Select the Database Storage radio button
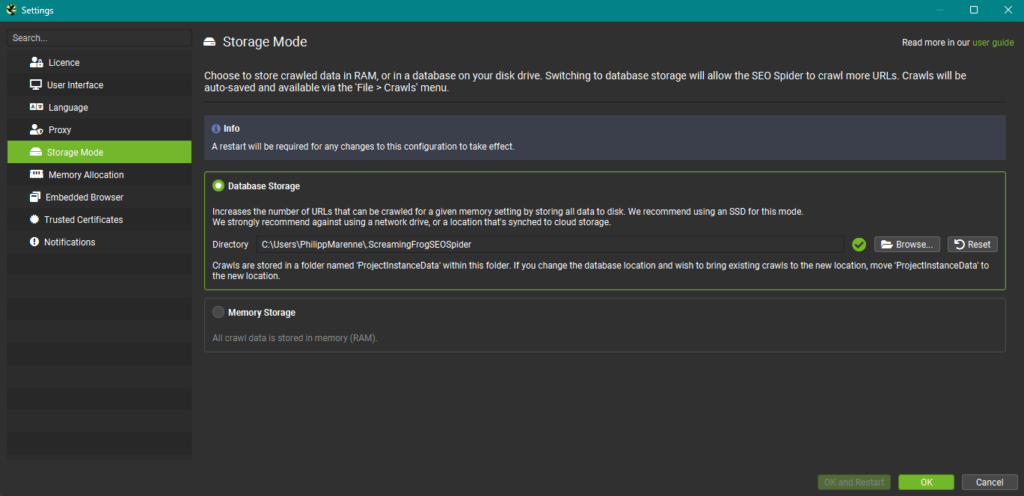The height and width of the screenshot is (496, 1024). click(x=219, y=186)
